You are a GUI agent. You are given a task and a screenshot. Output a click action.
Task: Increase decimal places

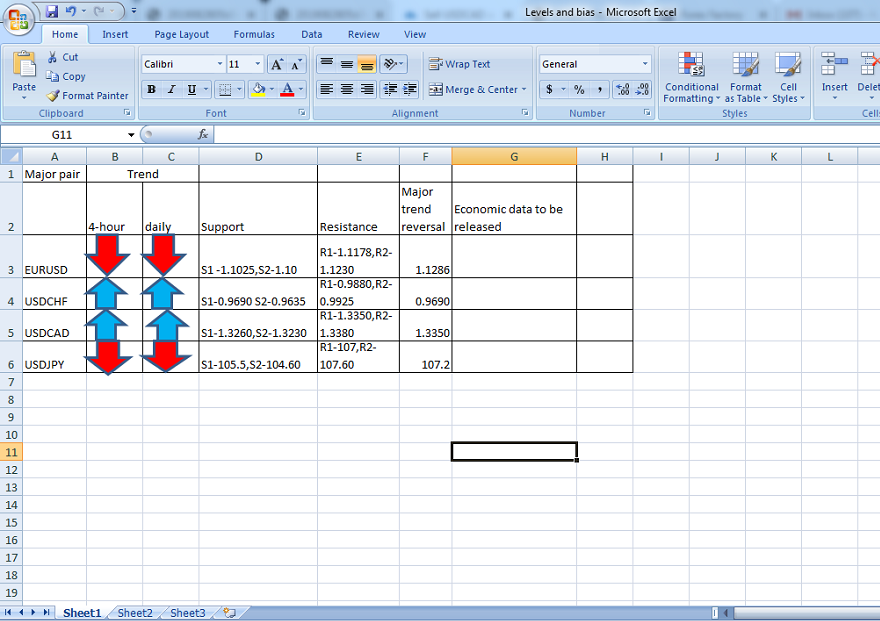[x=622, y=89]
